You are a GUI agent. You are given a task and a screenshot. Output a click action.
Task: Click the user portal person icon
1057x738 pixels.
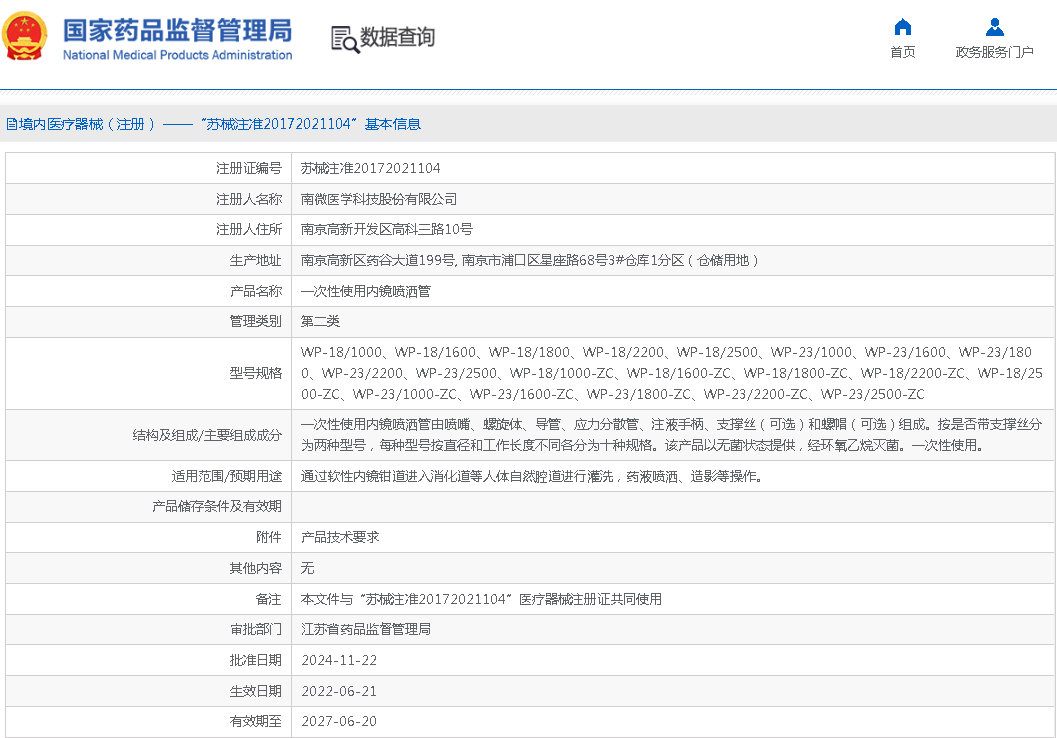tap(994, 27)
